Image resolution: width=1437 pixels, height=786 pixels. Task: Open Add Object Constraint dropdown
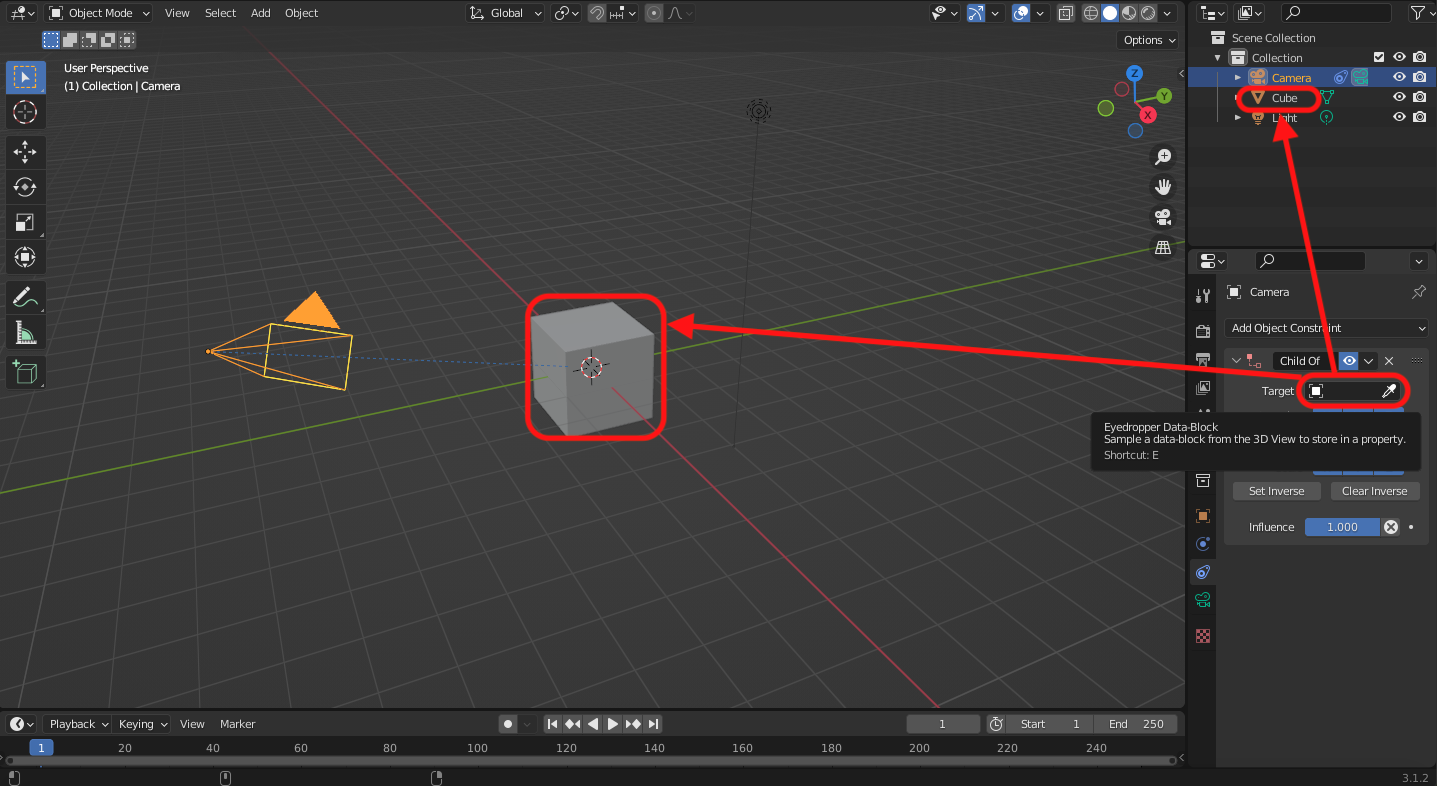tap(1326, 328)
